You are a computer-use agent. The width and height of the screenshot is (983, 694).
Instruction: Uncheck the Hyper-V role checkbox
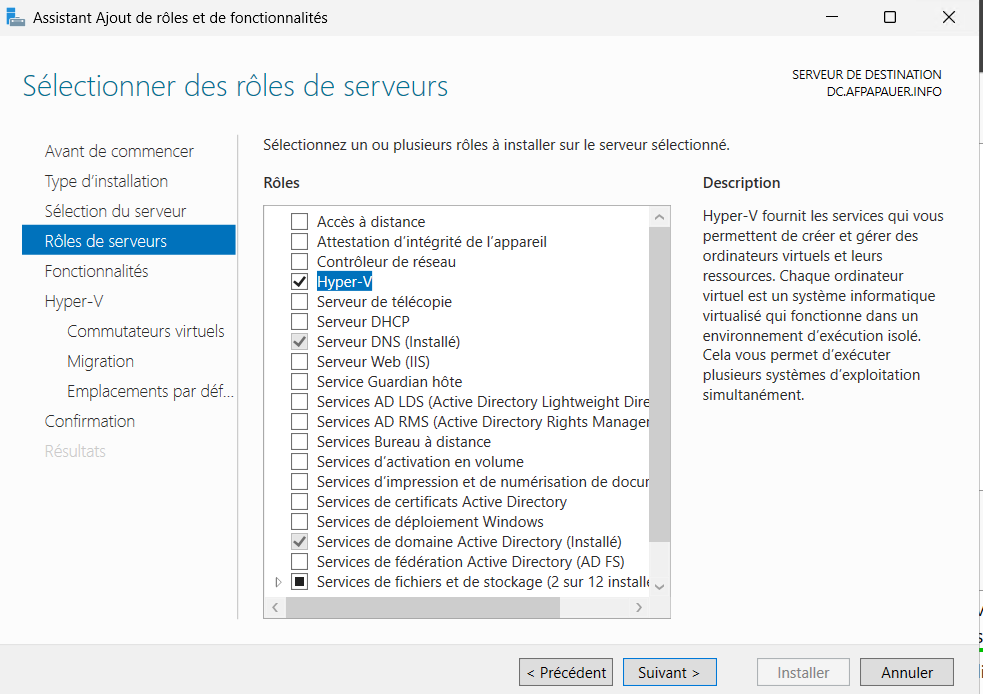[299, 282]
